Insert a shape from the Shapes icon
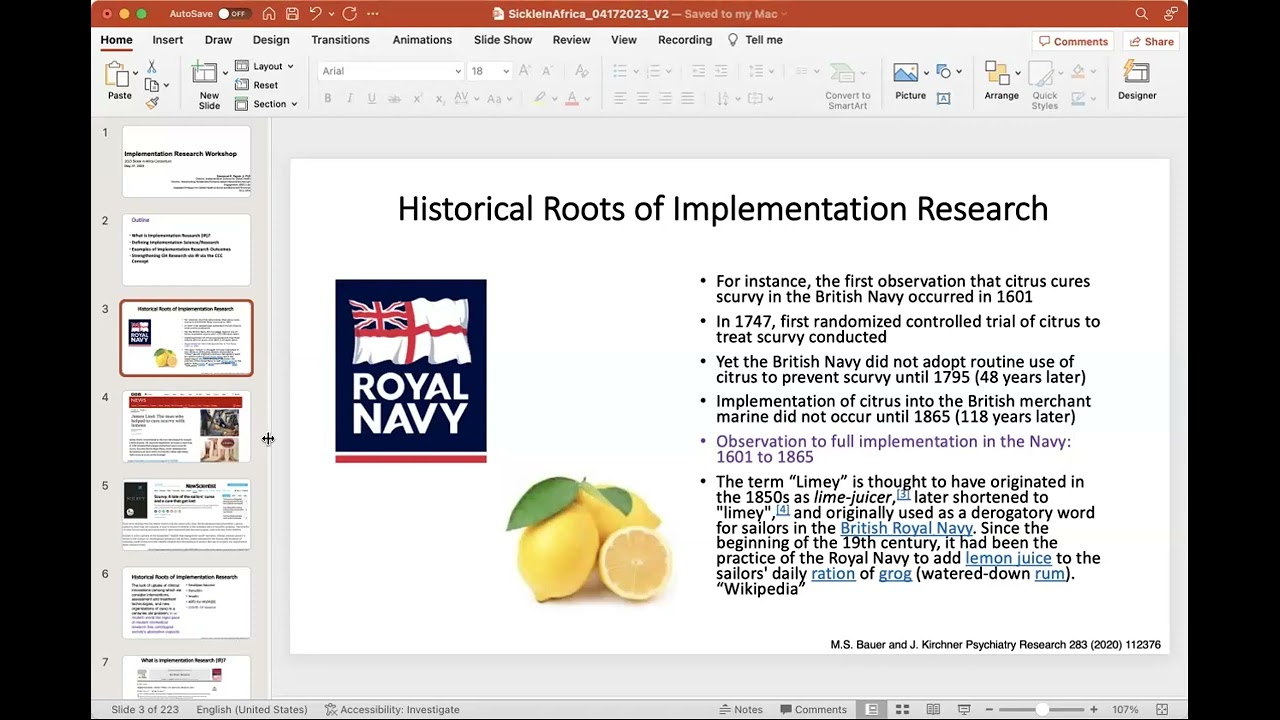 (x=943, y=72)
